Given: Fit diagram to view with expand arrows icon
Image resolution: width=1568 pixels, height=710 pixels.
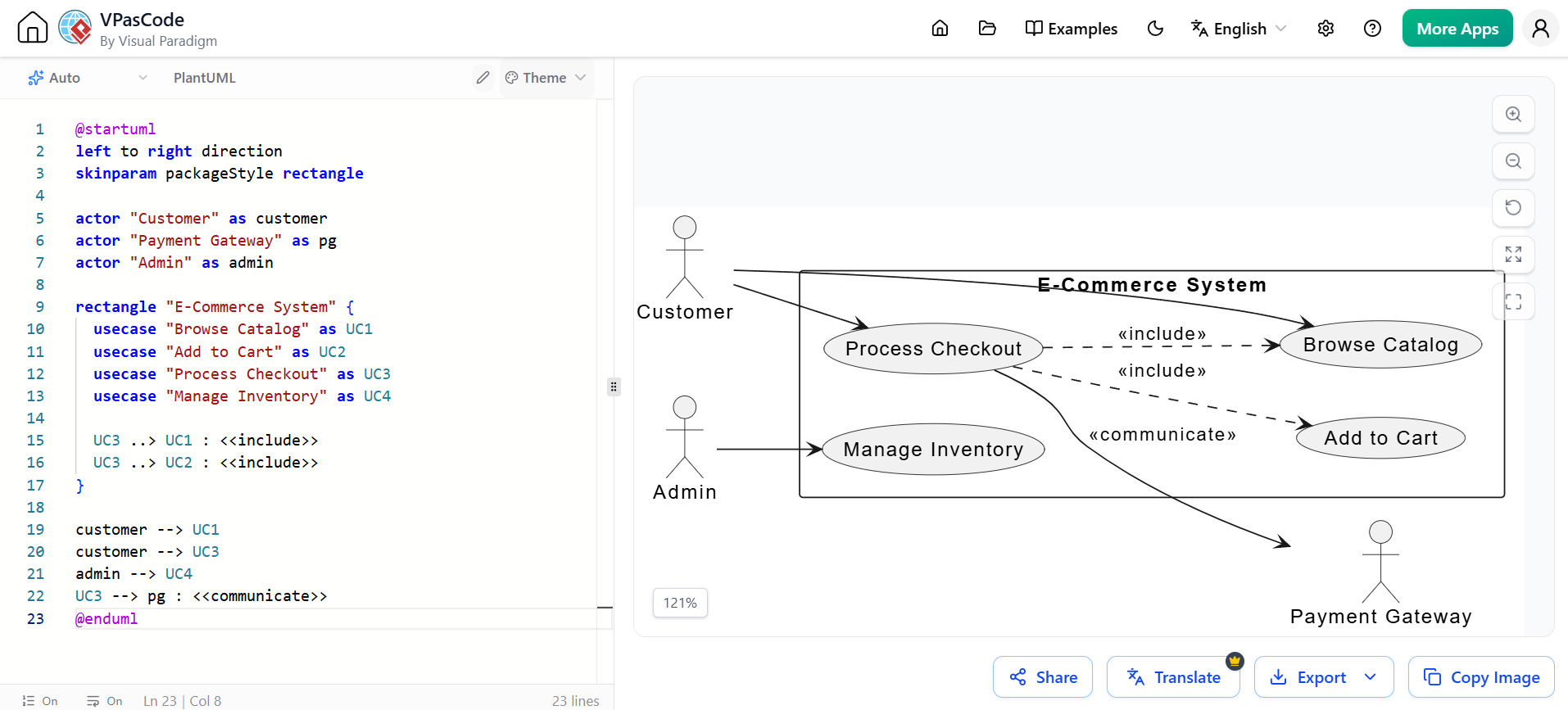Looking at the screenshot, I should (x=1513, y=255).
